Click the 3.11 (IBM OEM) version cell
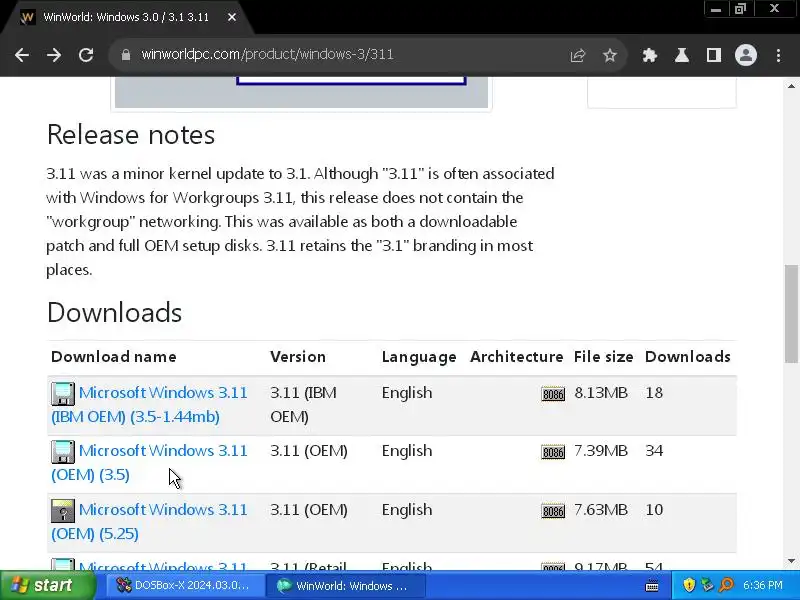Image resolution: width=800 pixels, height=600 pixels. (303, 405)
